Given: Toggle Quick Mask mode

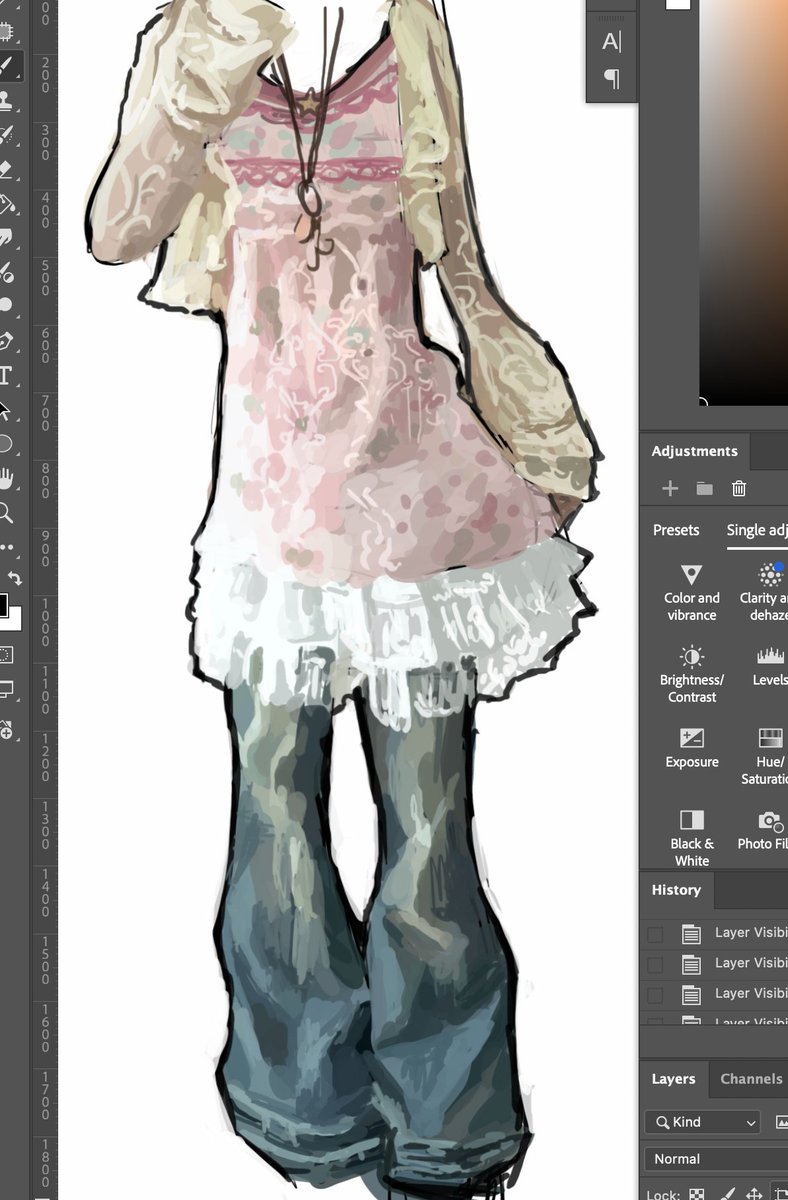Looking at the screenshot, I should [x=6, y=655].
